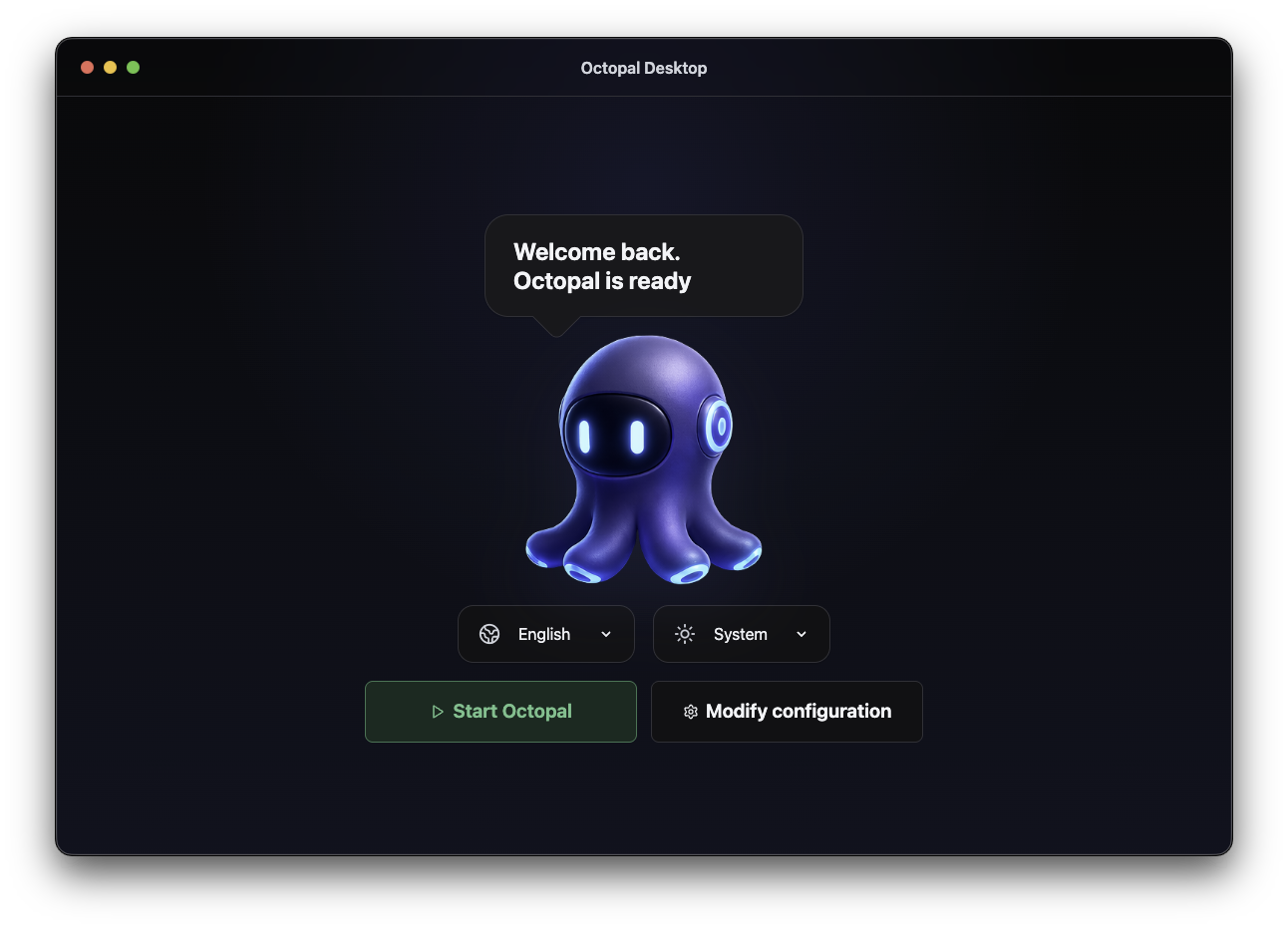Minimize the window with the yellow button
Image resolution: width=1288 pixels, height=929 pixels.
point(111,67)
